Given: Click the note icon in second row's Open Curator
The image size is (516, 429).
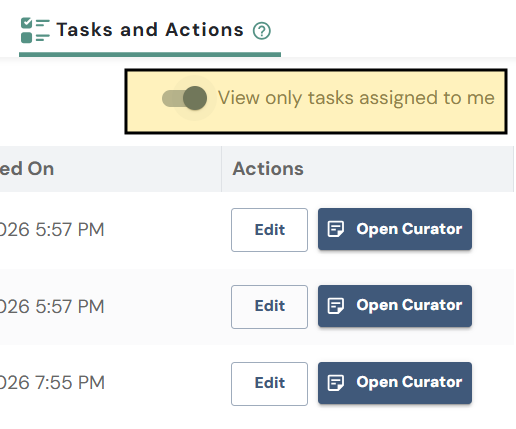Looking at the screenshot, I should click(x=335, y=306).
